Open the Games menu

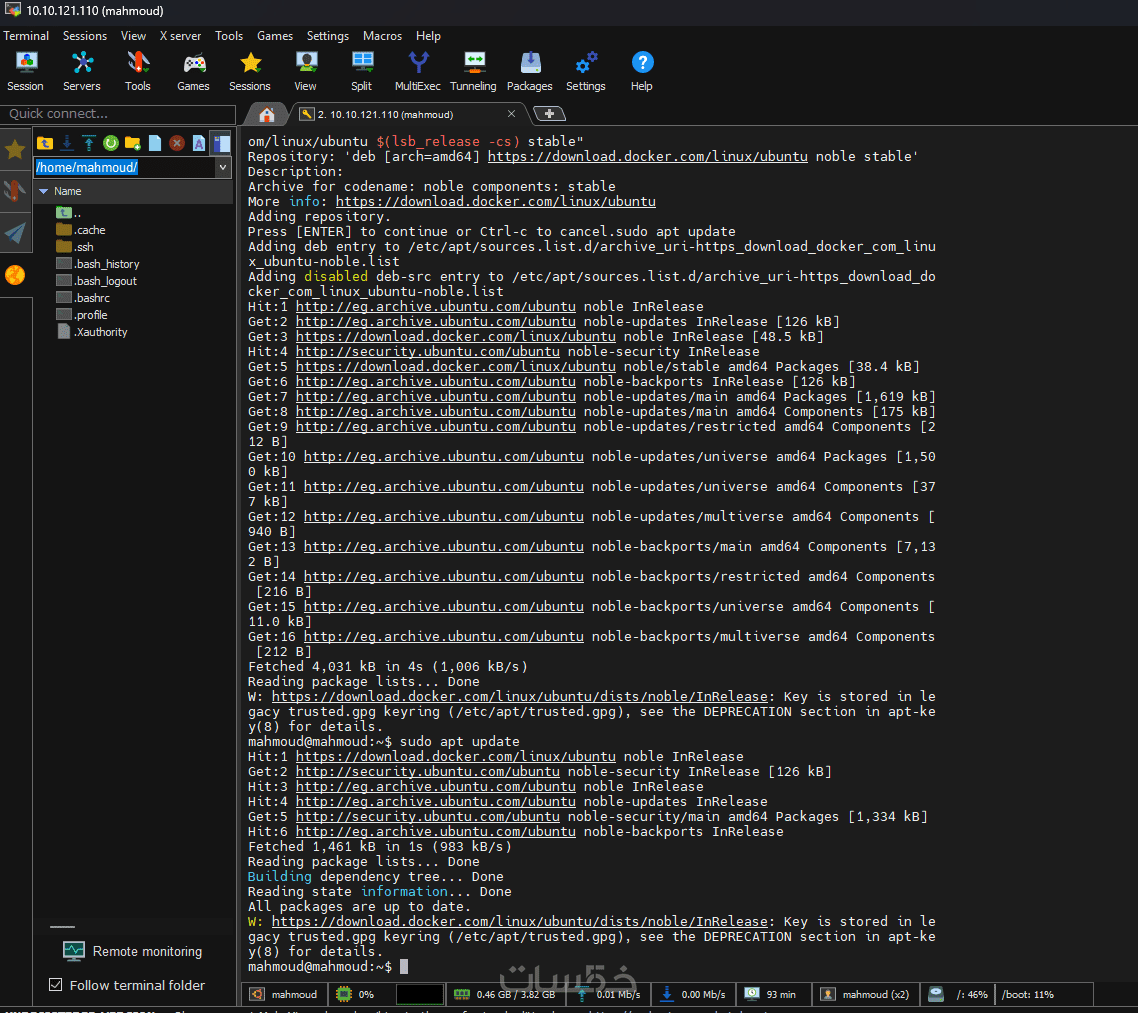coord(275,36)
